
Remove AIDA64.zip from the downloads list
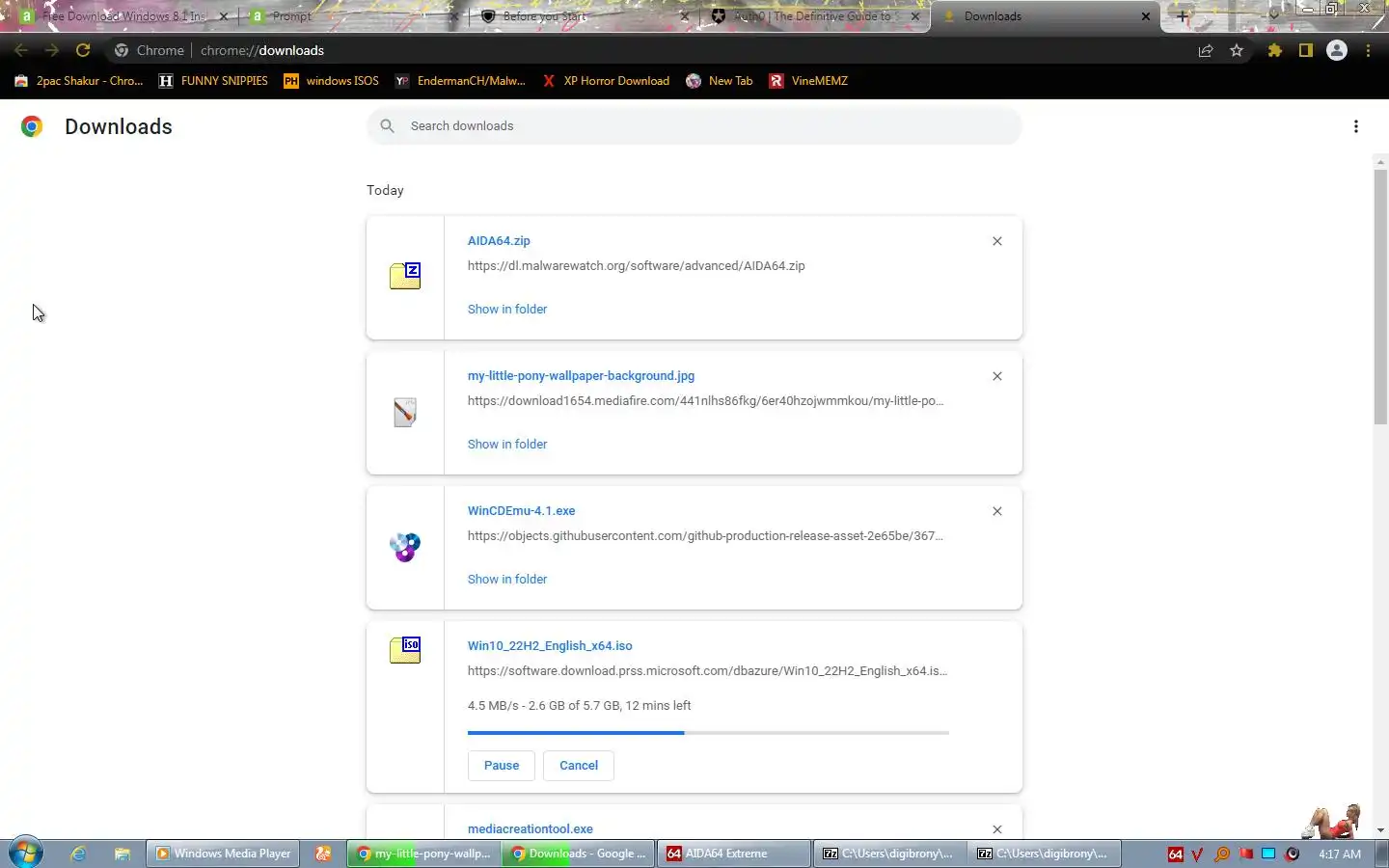[997, 241]
